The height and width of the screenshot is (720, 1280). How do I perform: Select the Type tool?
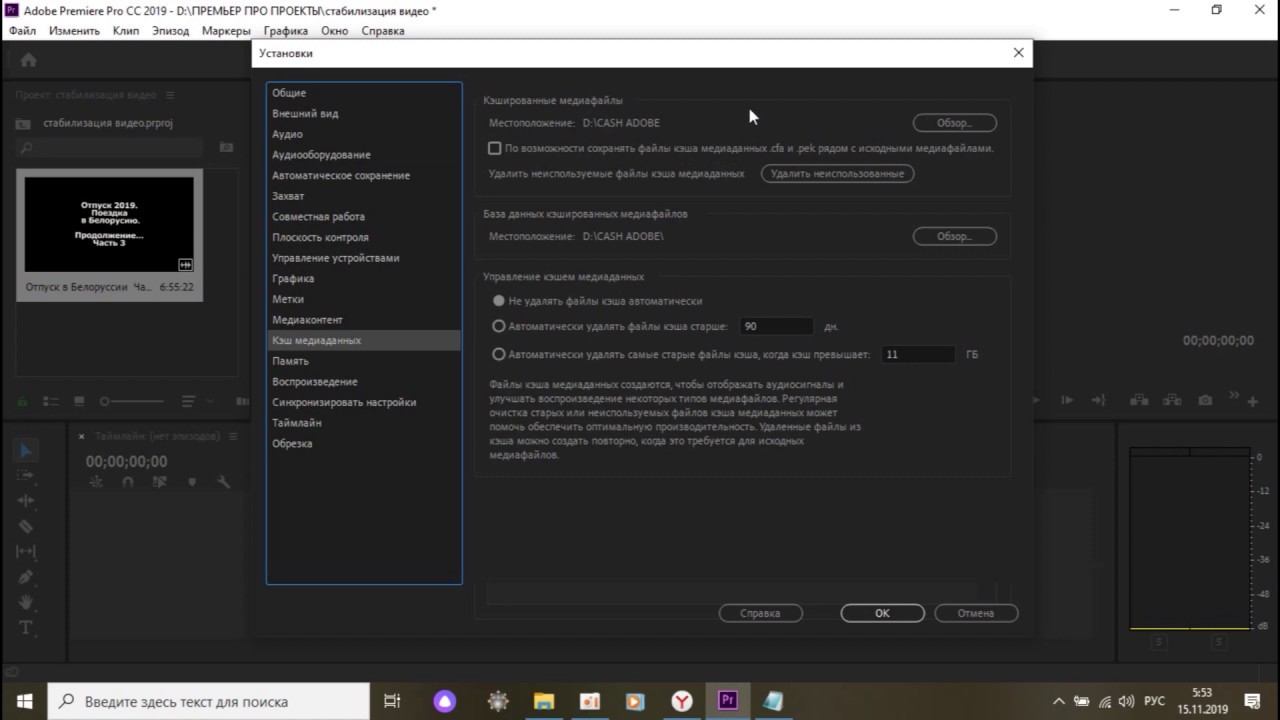[26, 628]
